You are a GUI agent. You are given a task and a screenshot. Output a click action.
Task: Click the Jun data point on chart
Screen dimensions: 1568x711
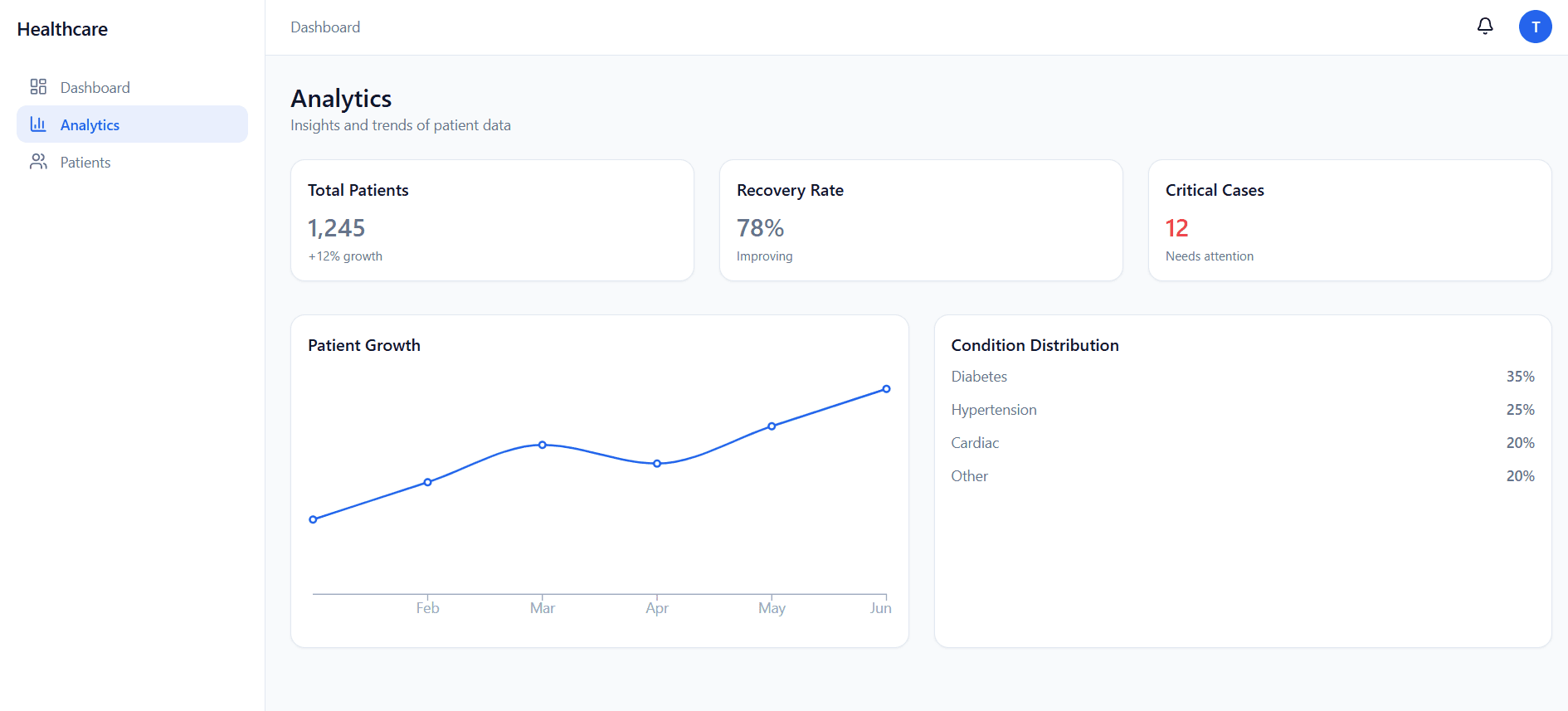[886, 389]
